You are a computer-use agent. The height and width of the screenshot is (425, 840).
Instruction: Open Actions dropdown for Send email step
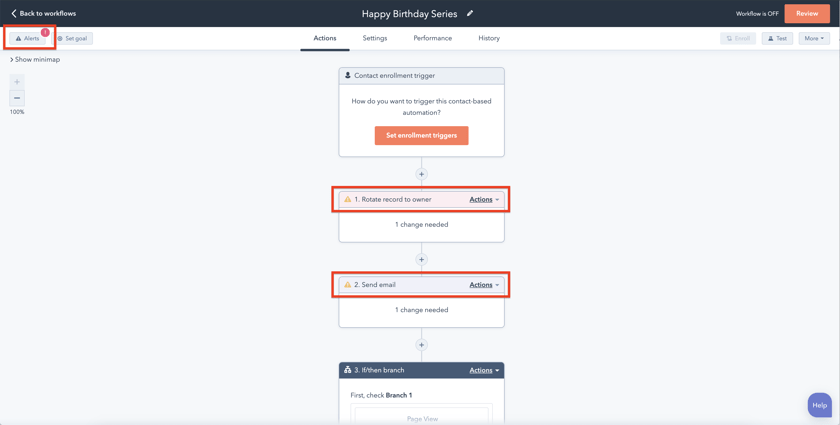pyautogui.click(x=484, y=285)
